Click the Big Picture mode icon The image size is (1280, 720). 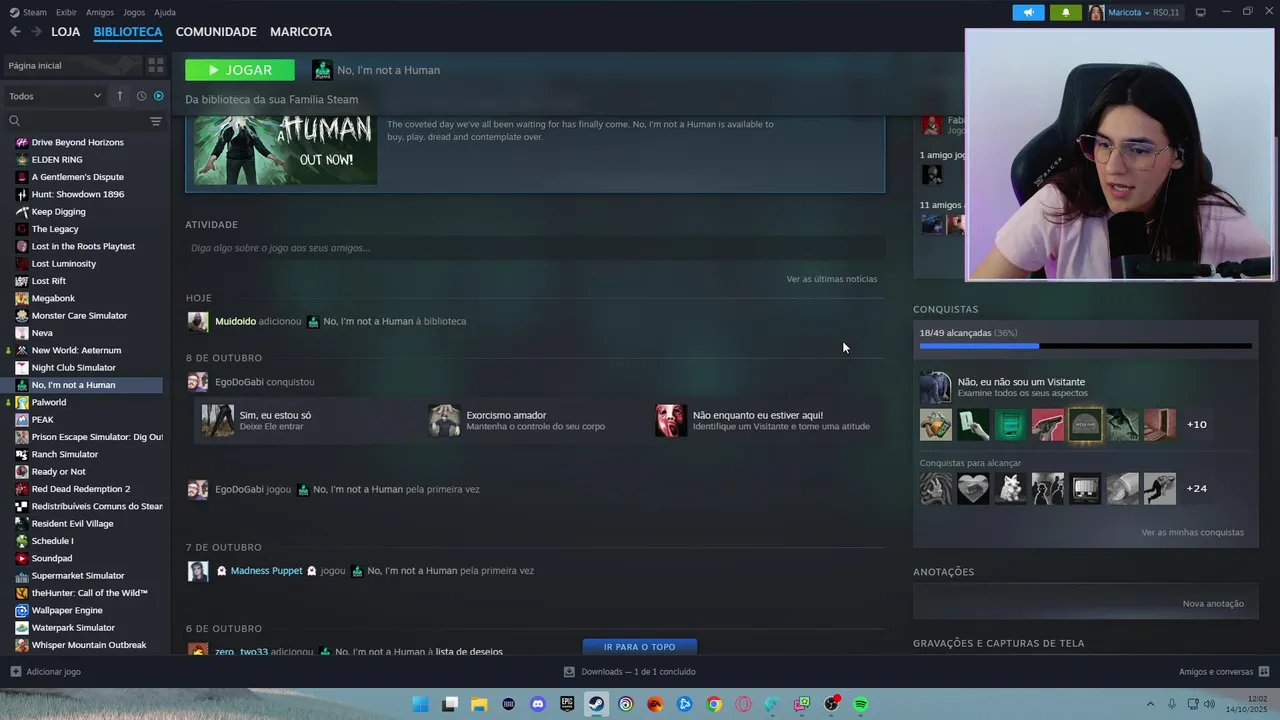tap(1201, 12)
